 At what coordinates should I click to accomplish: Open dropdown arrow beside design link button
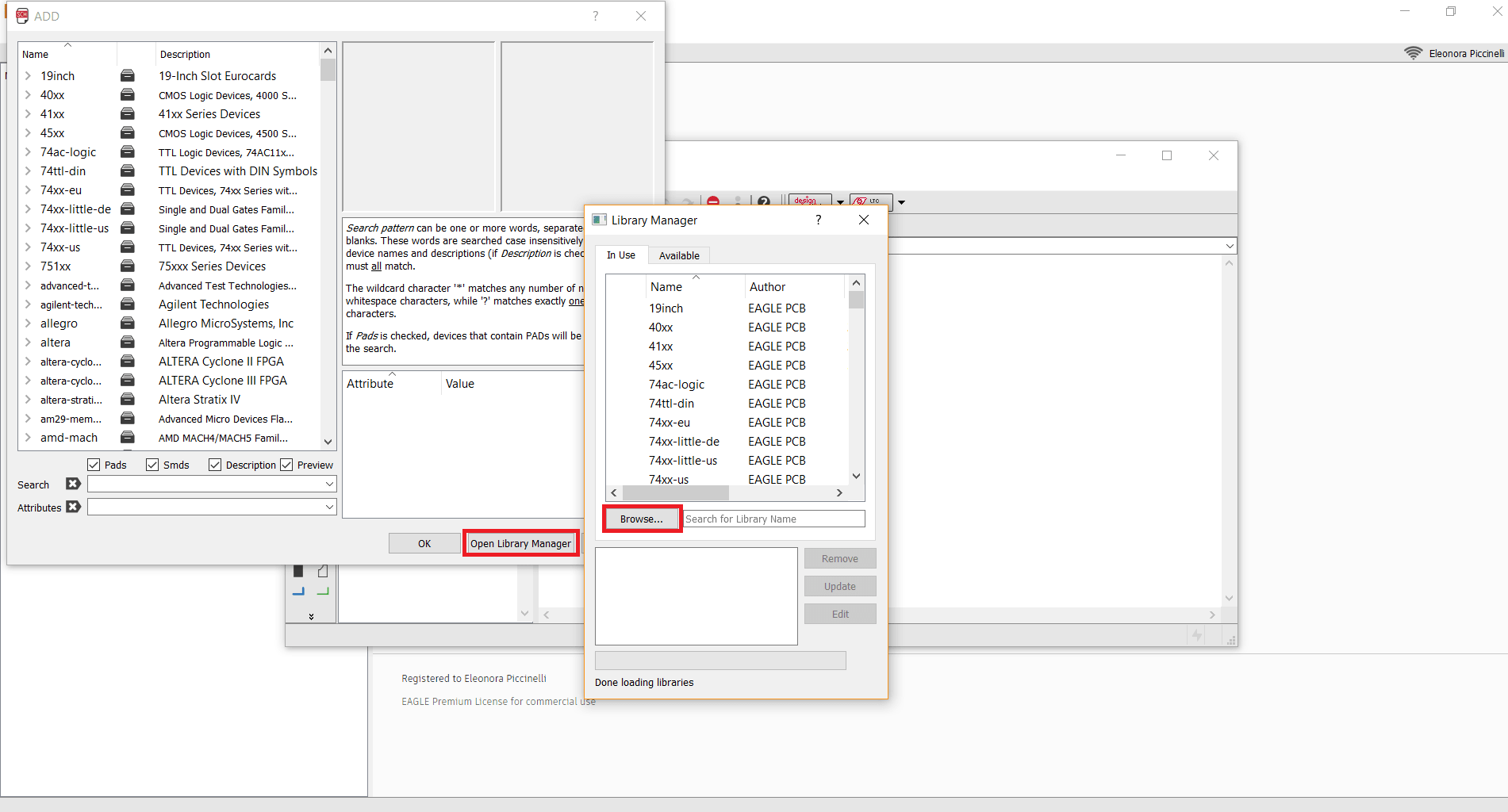pyautogui.click(x=840, y=202)
